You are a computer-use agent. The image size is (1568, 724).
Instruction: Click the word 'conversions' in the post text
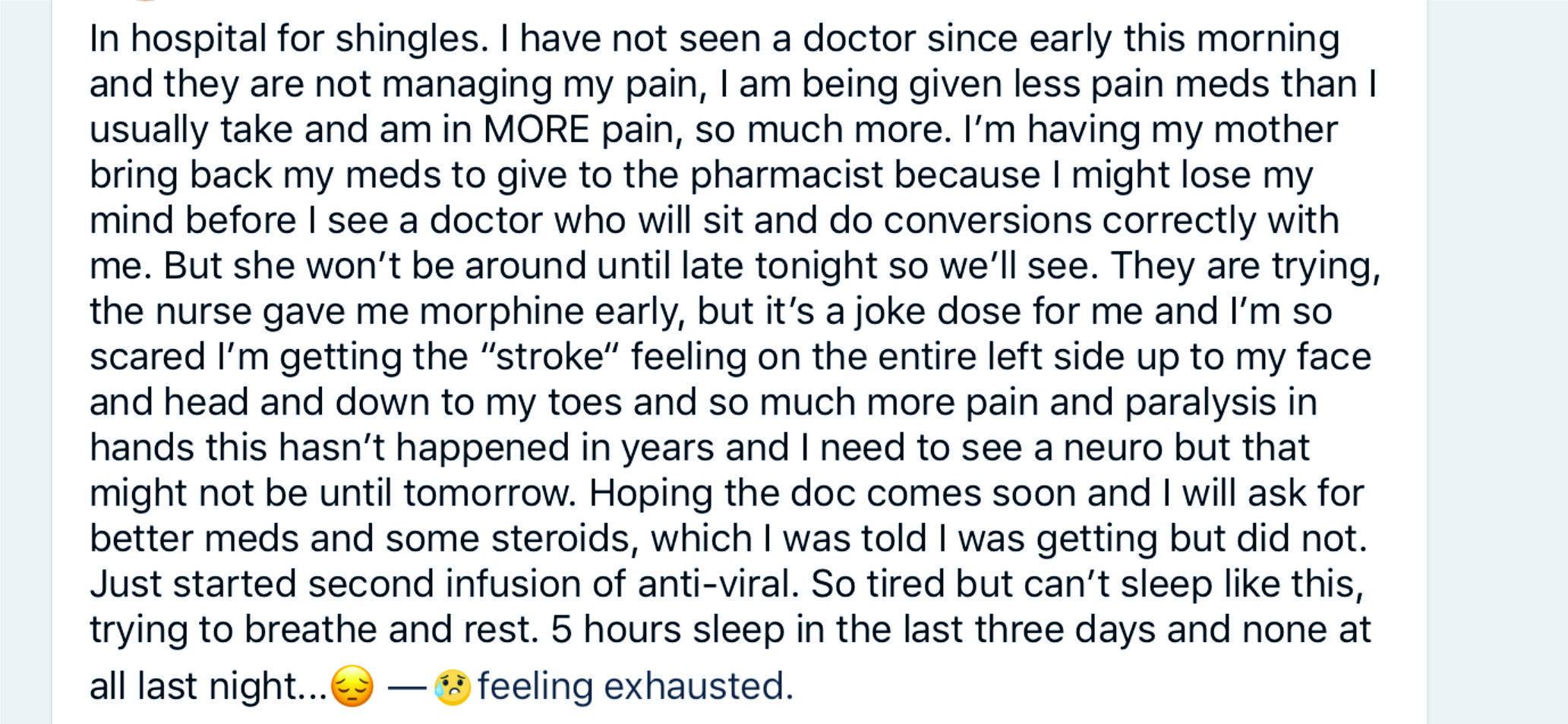[986, 220]
